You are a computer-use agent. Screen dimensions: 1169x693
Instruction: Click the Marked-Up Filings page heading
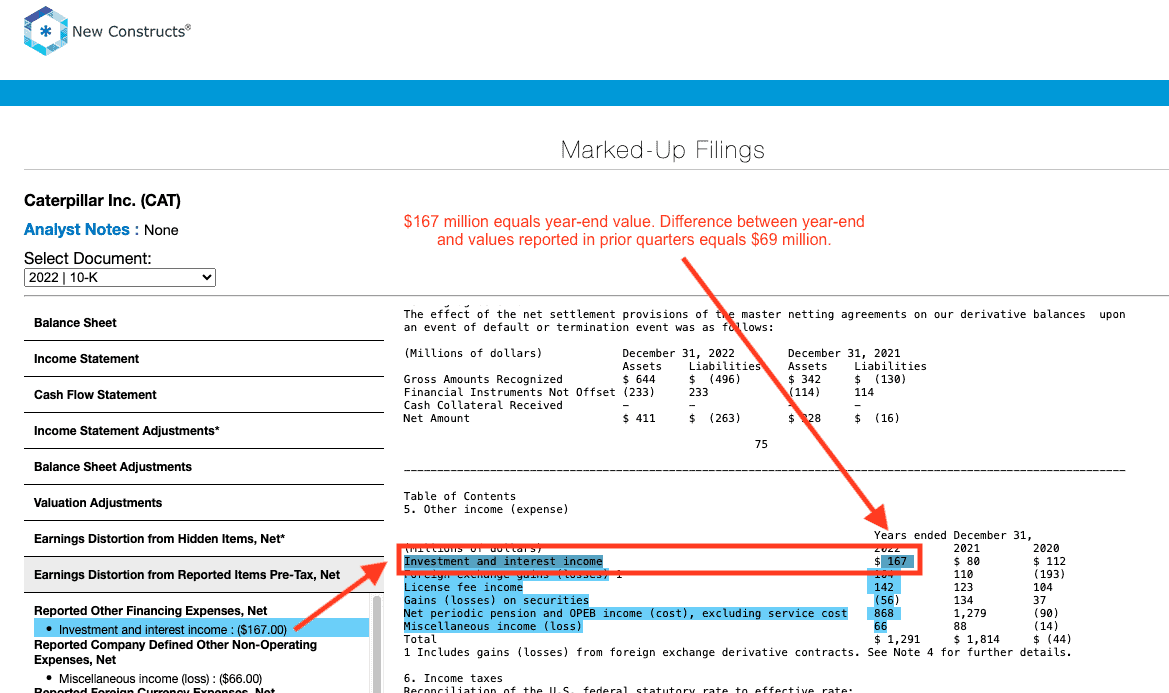click(x=663, y=150)
